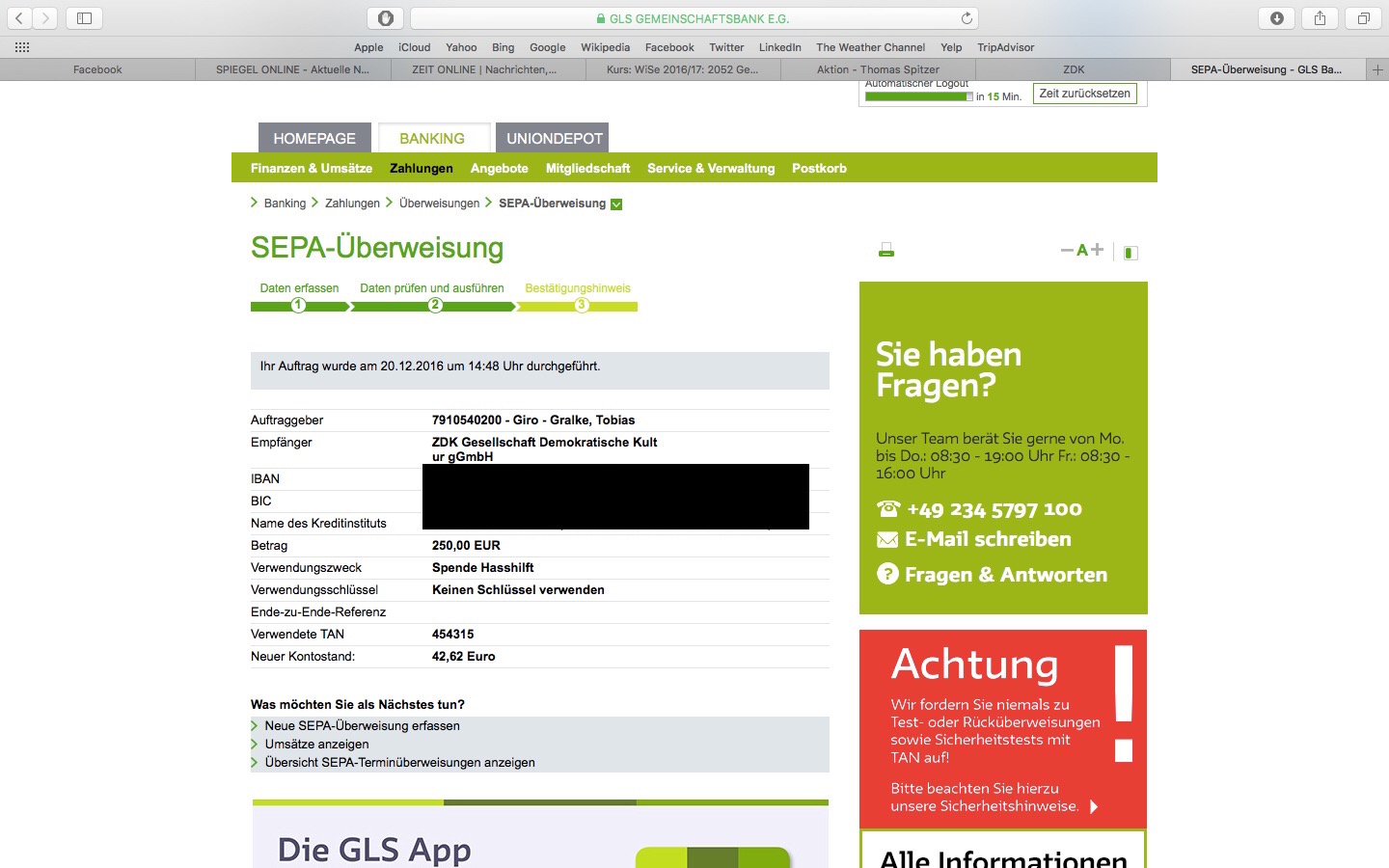Select the BANKING tab
1389x868 pixels.
pyautogui.click(x=432, y=138)
